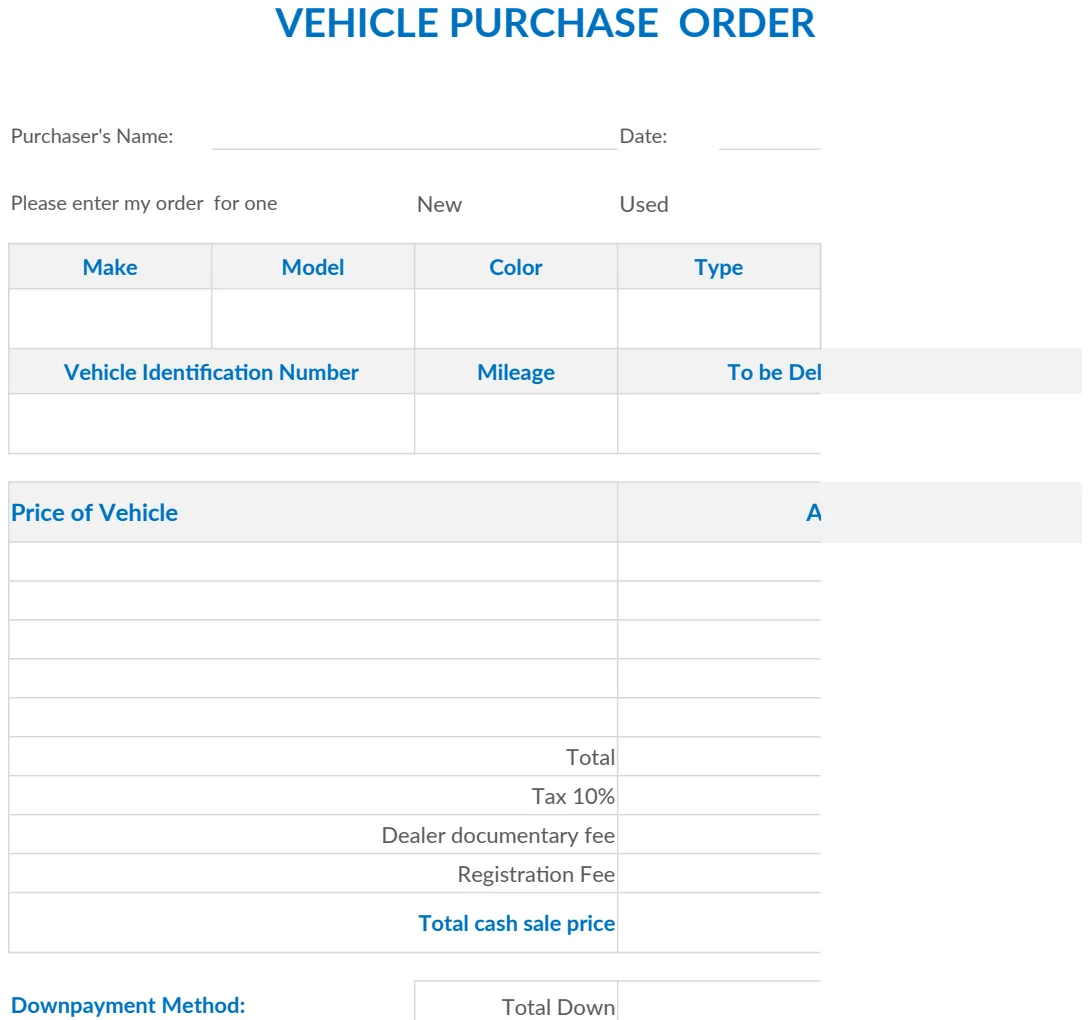Viewport: 1090px width, 1020px height.
Task: Select the Purchaser's Name input line
Action: 414,136
